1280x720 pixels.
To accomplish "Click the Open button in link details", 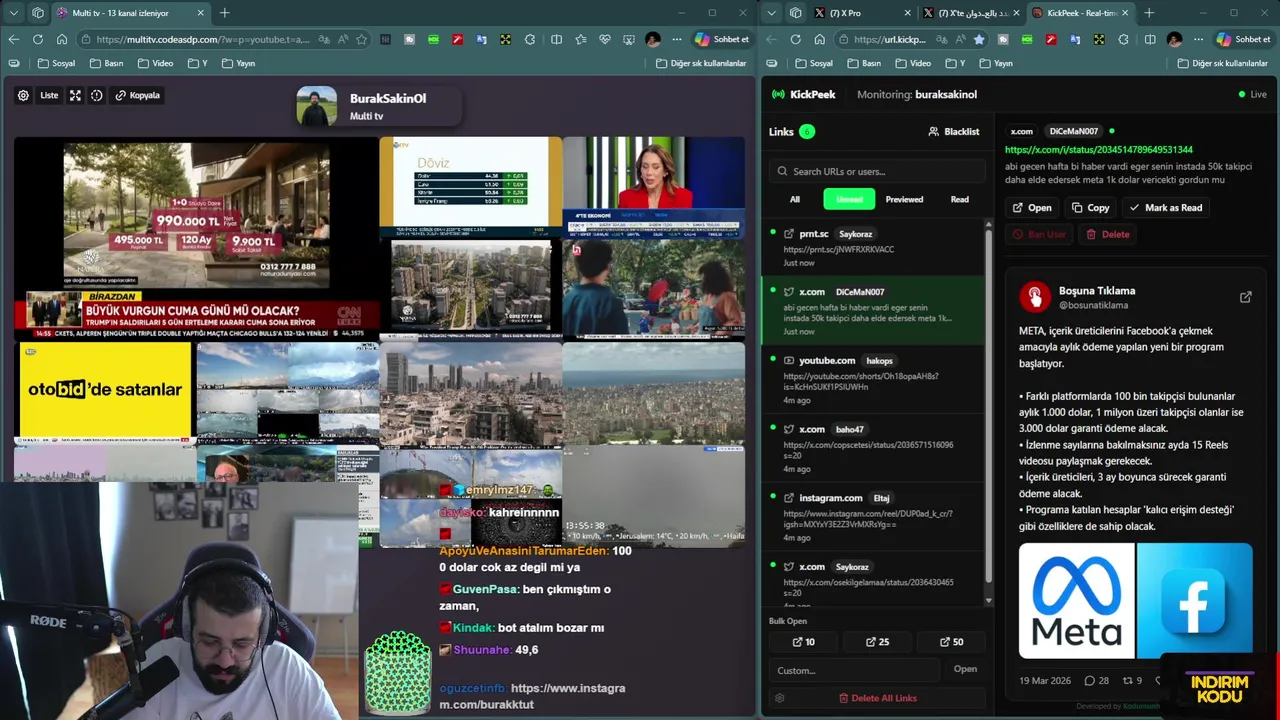I will point(1031,208).
